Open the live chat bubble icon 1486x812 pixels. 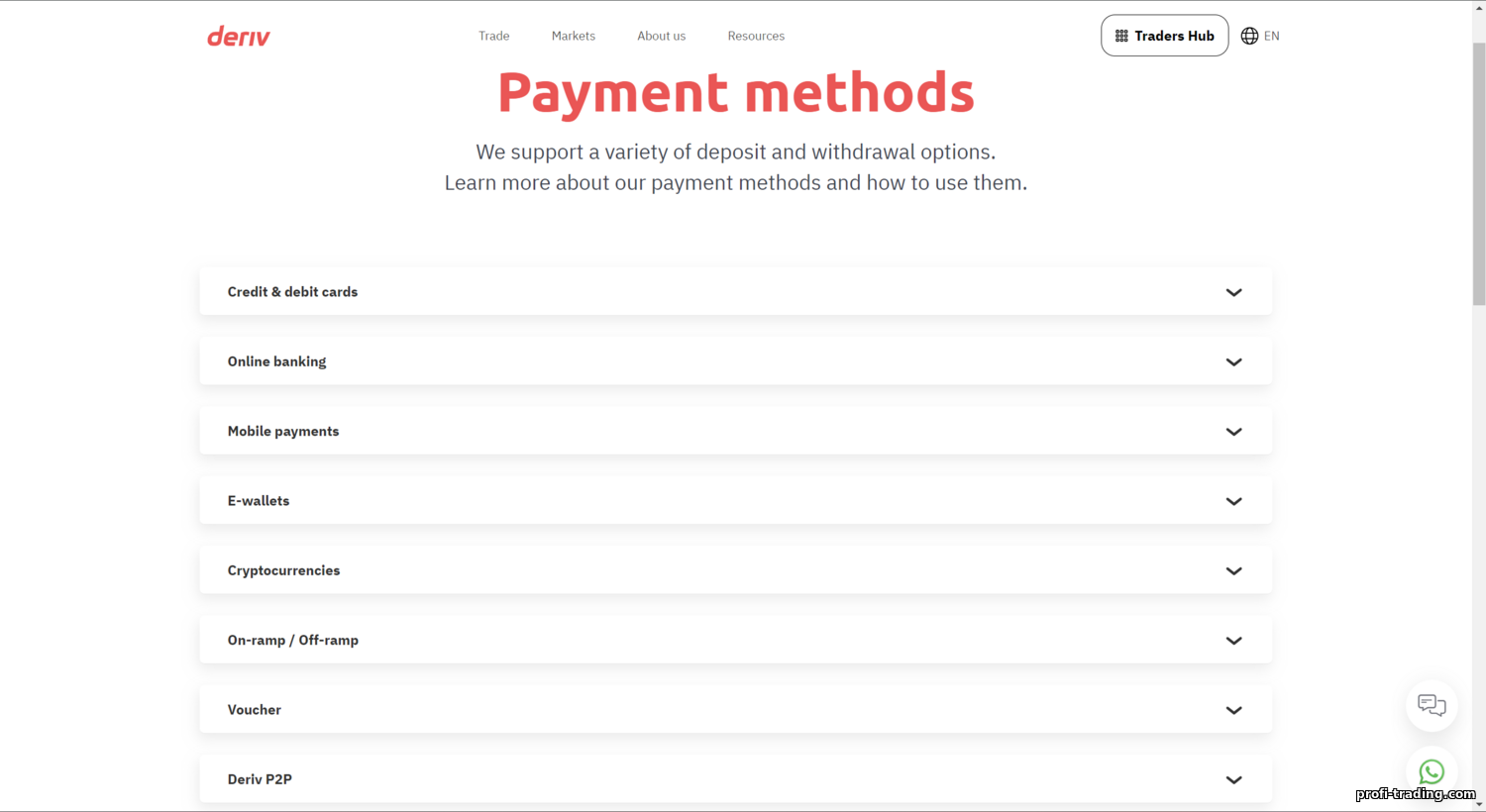click(1432, 705)
